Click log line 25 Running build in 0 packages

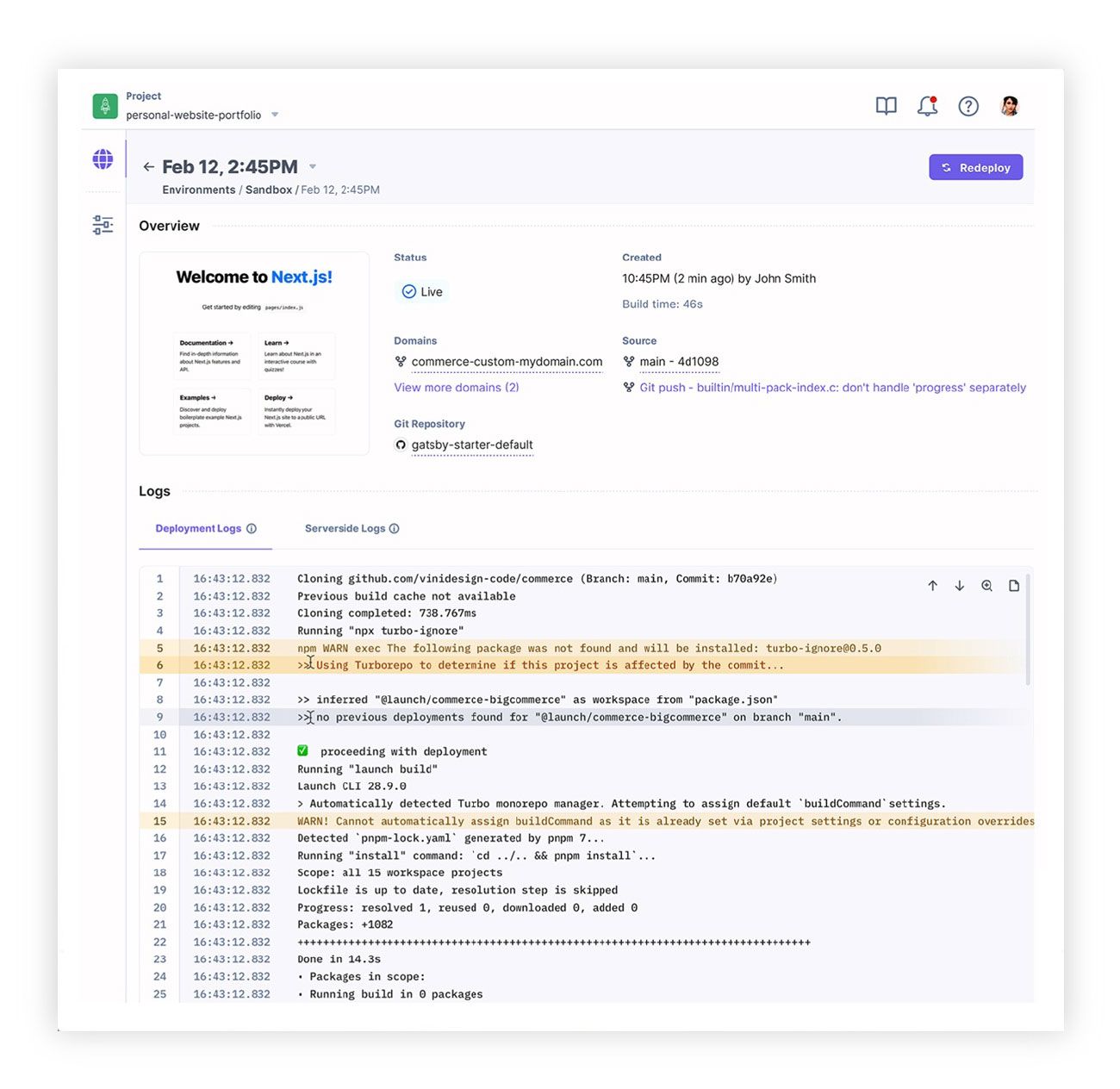[390, 994]
